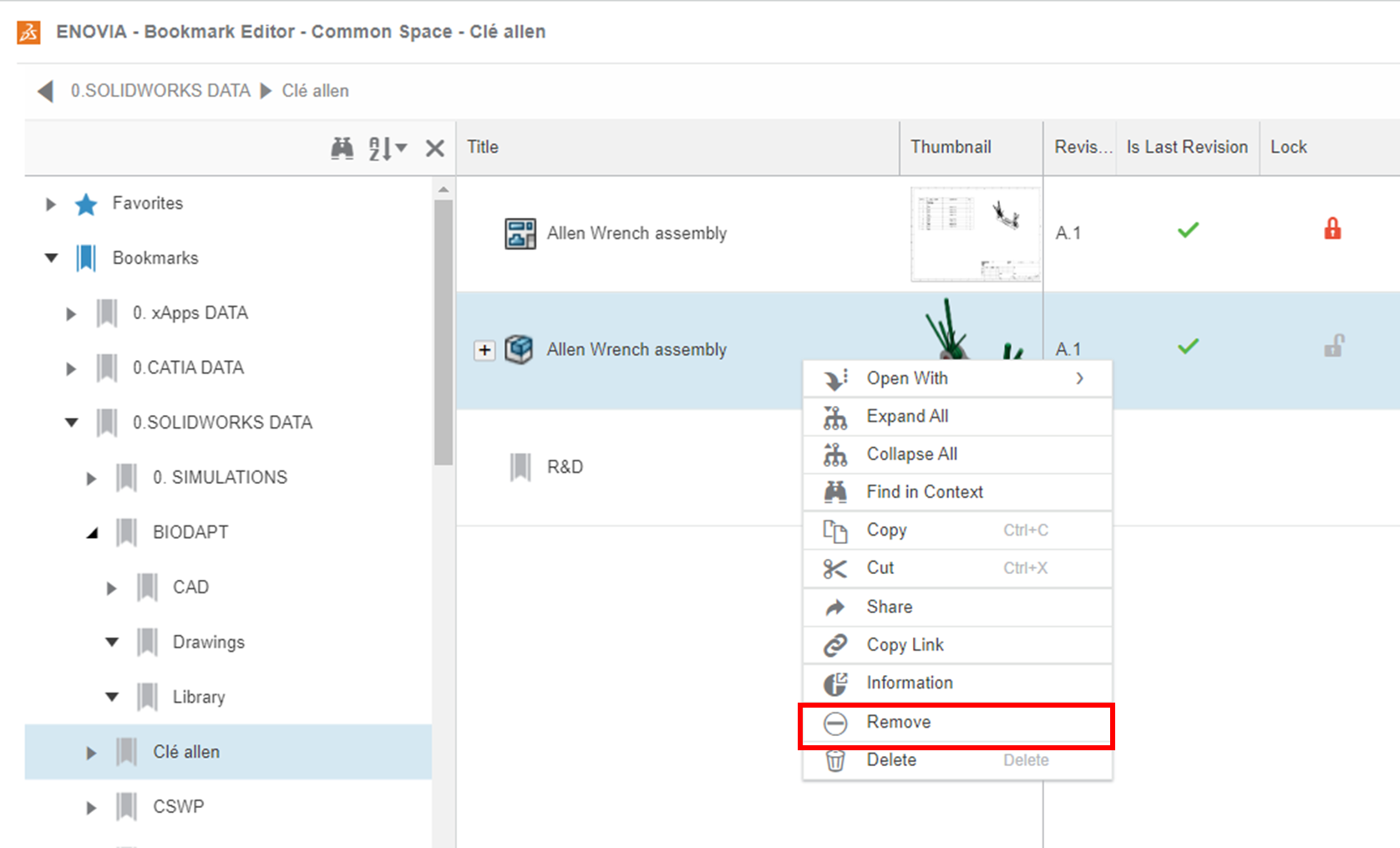Click the Share arrow icon
Viewport: 1400px width, 848px height.
pyautogui.click(x=835, y=607)
